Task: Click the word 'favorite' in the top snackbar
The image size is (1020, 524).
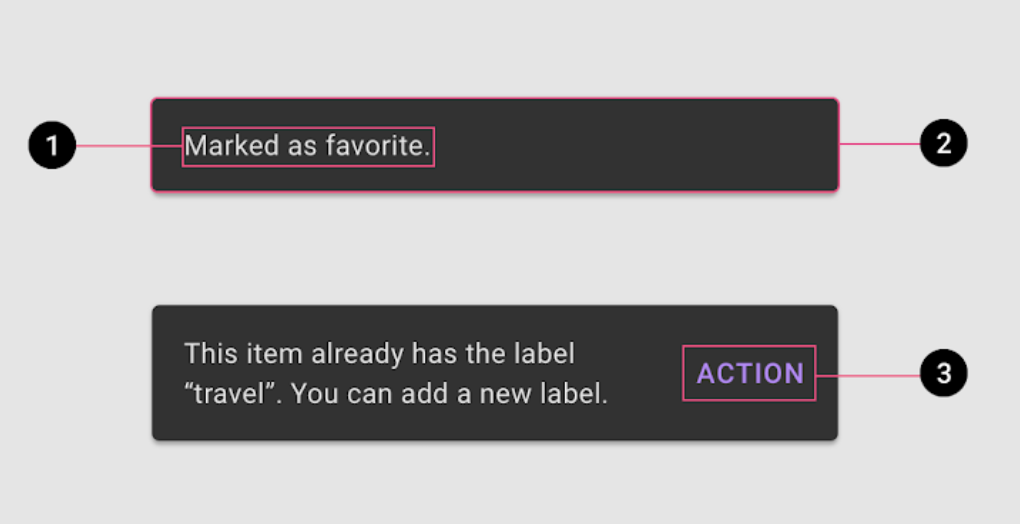Action: [375, 146]
